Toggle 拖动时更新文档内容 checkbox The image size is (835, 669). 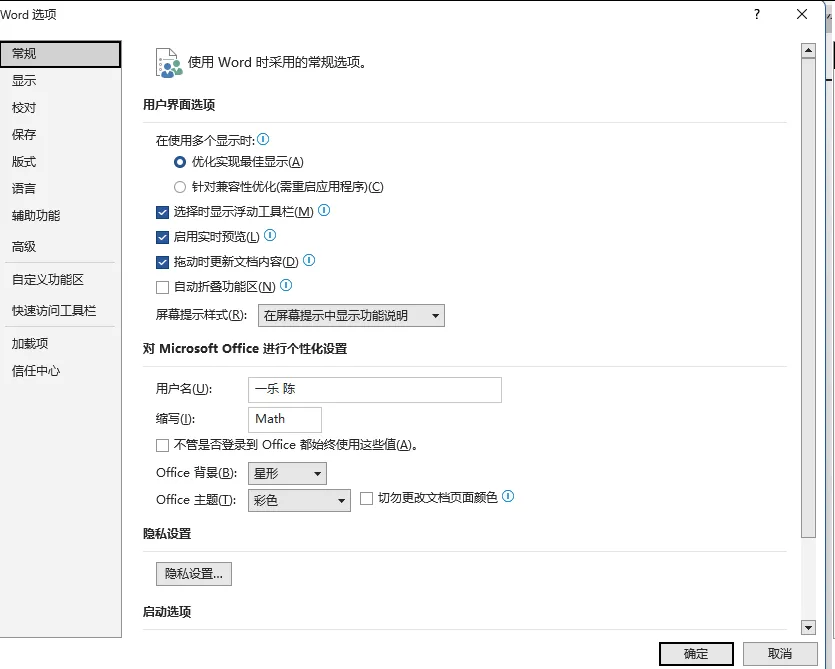point(162,263)
